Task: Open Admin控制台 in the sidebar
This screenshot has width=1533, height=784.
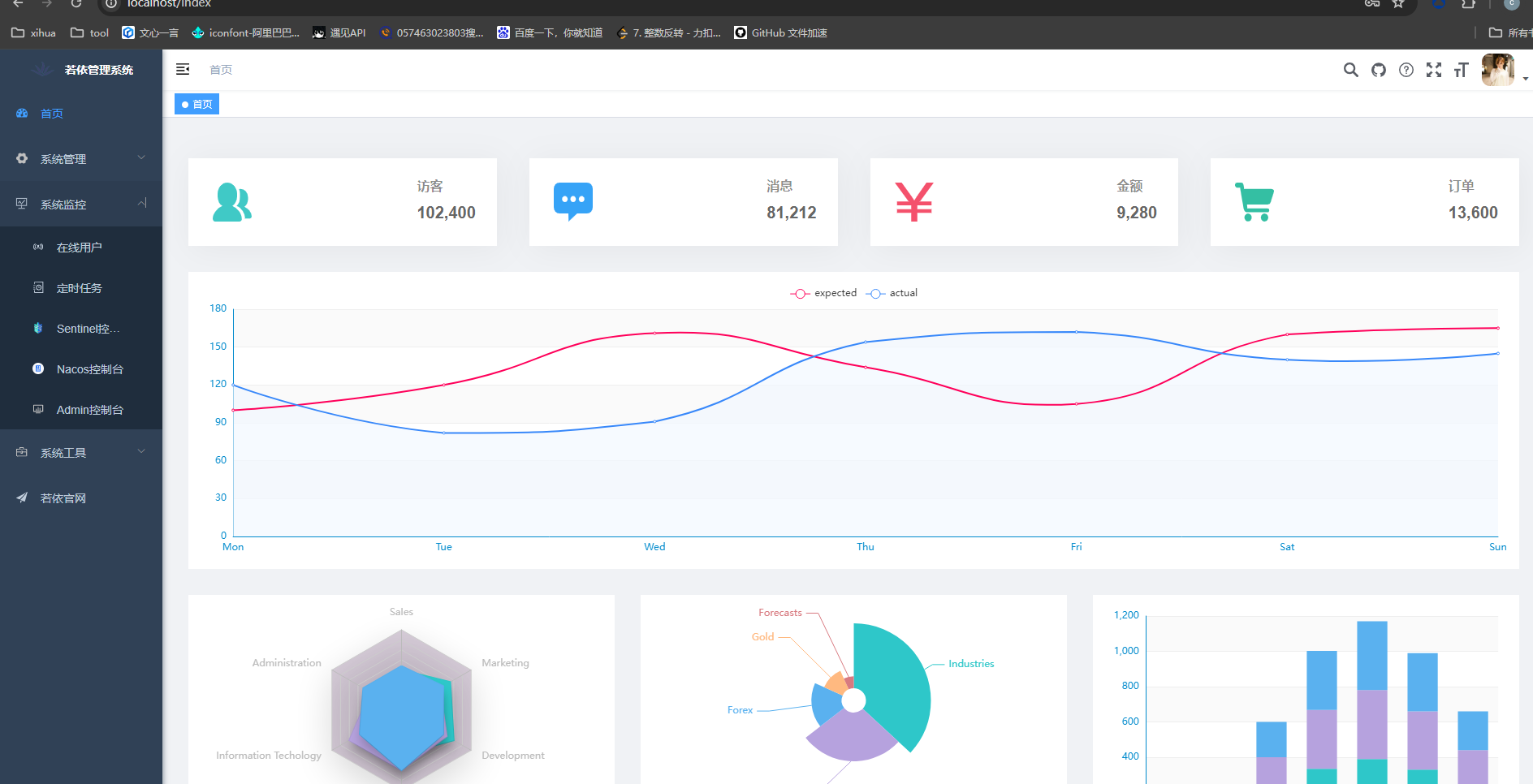Action: (81, 409)
